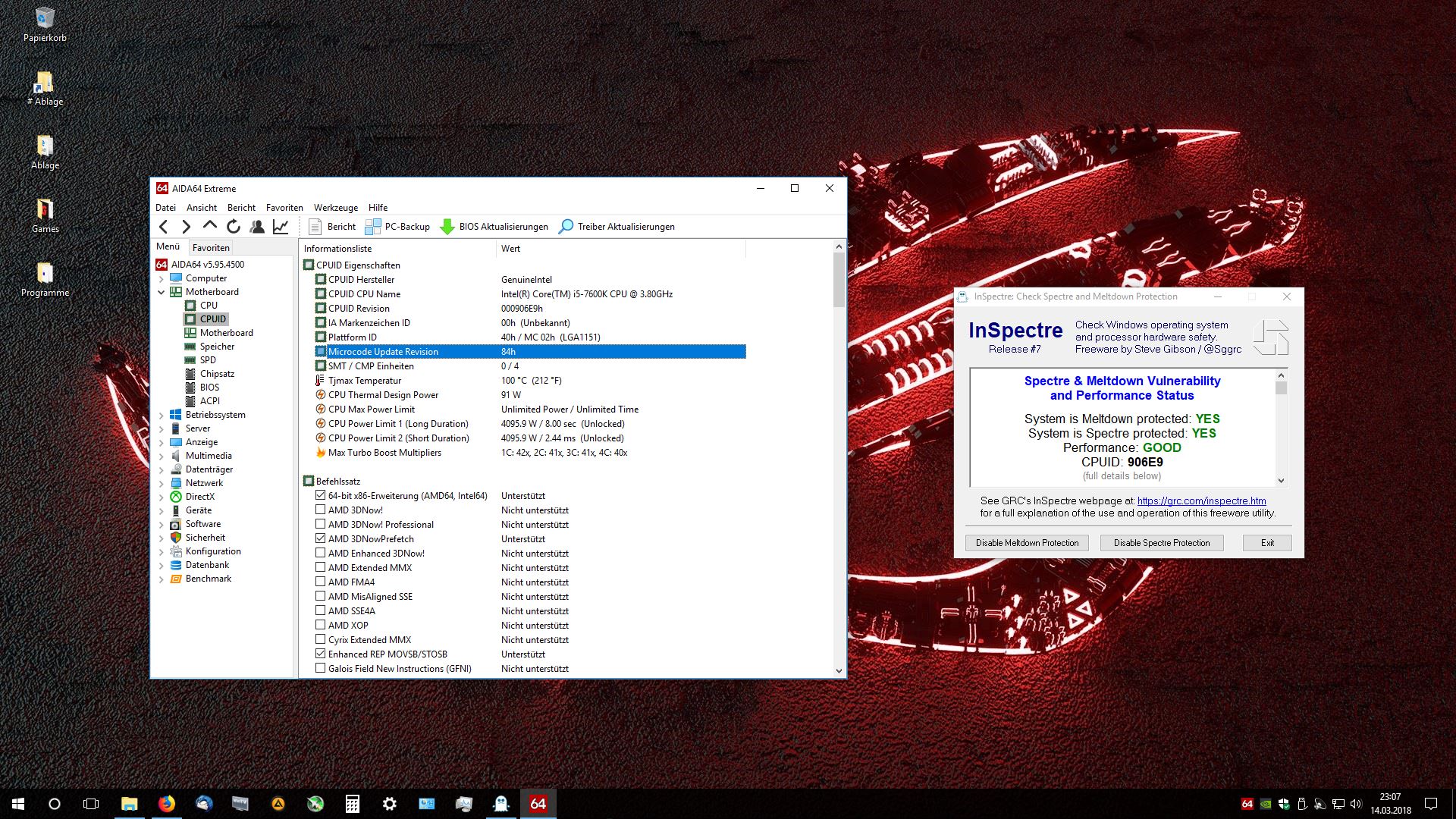Open the graph report icon in toolbar

click(281, 226)
